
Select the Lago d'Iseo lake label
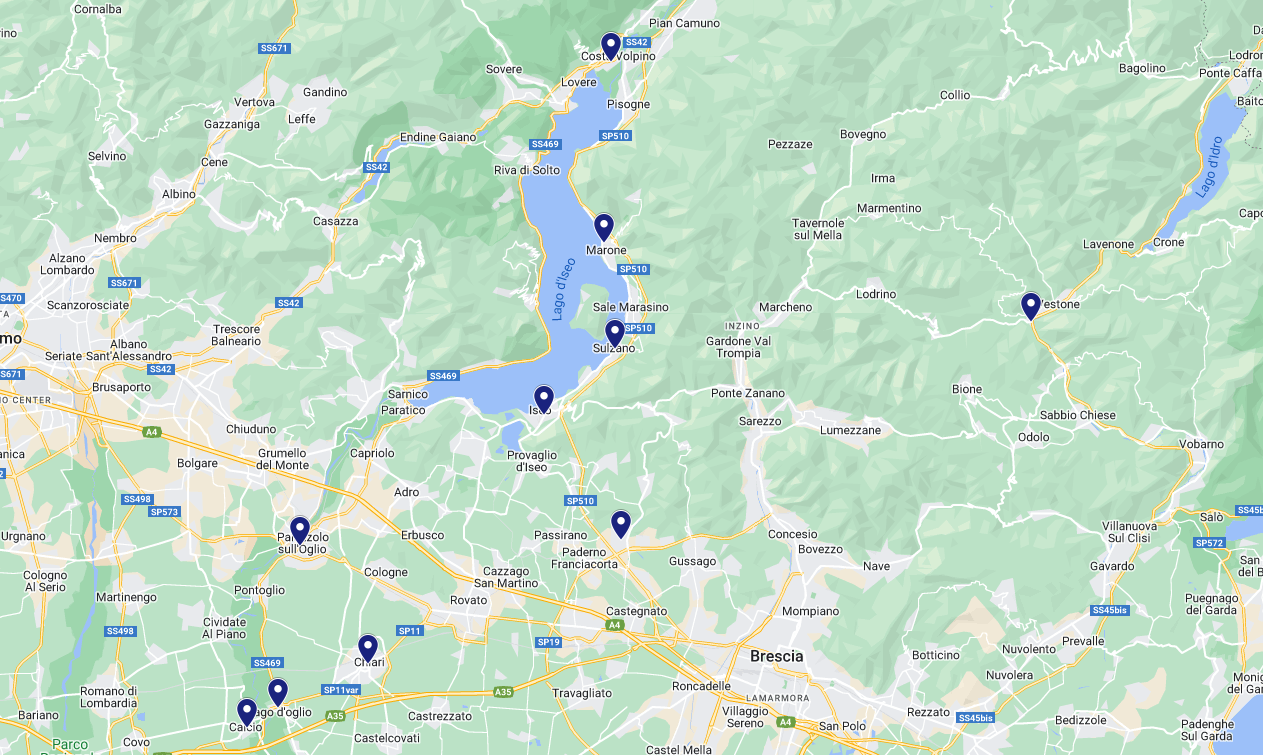(564, 289)
